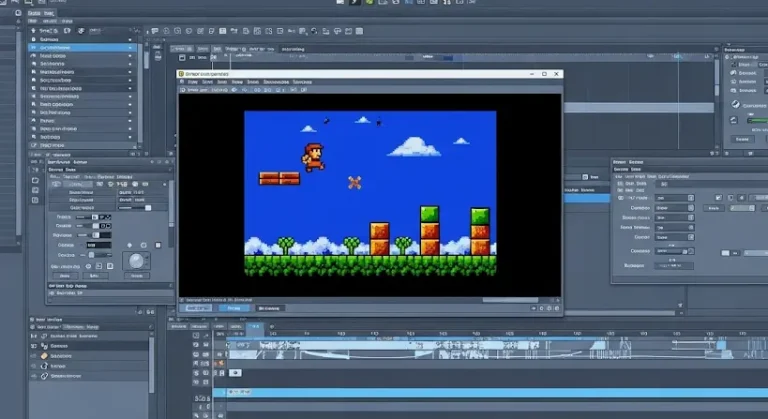Select the first tab above the timeline tracks

pos(178,326)
